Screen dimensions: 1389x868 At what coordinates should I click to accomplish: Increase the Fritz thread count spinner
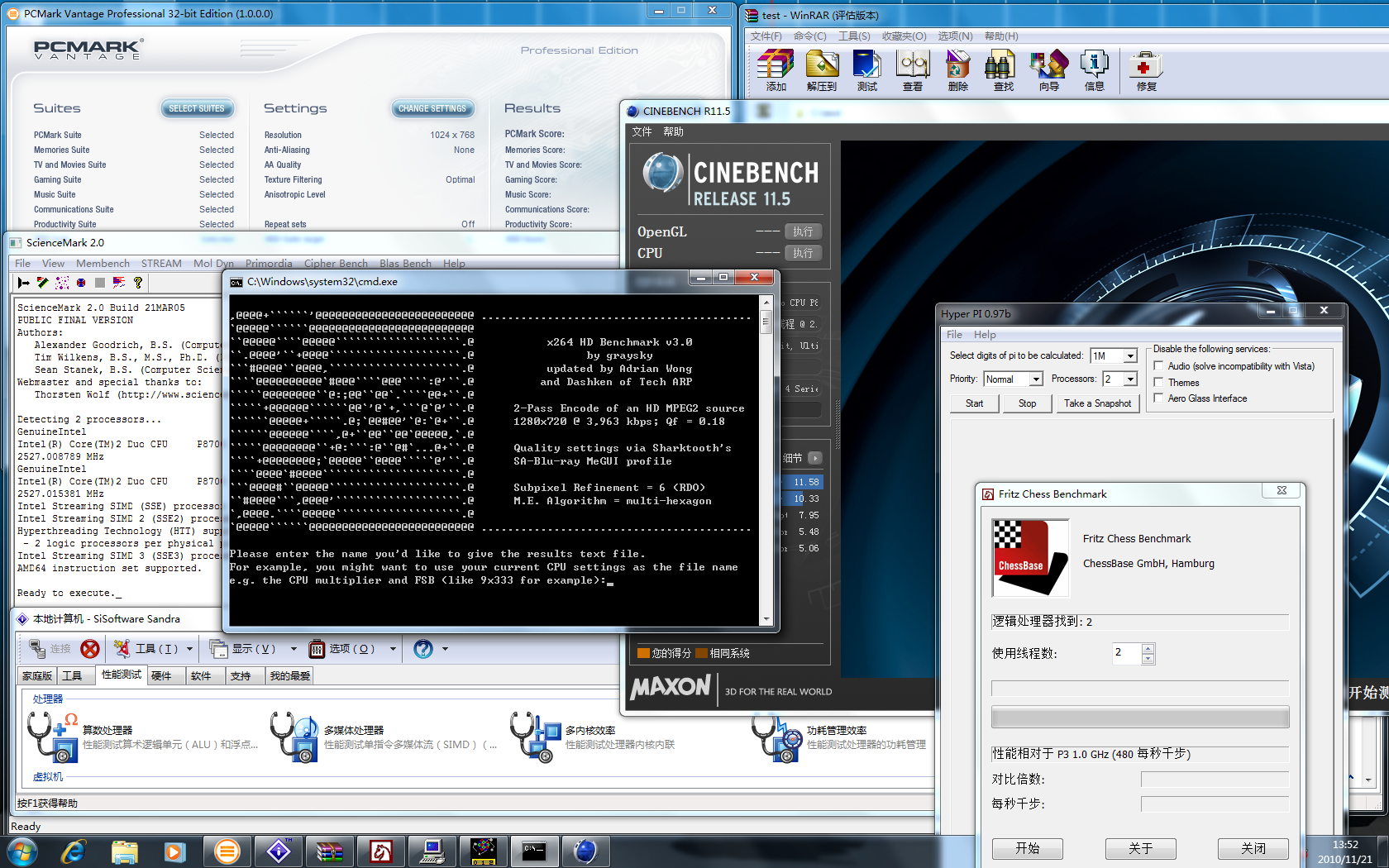click(x=1148, y=648)
